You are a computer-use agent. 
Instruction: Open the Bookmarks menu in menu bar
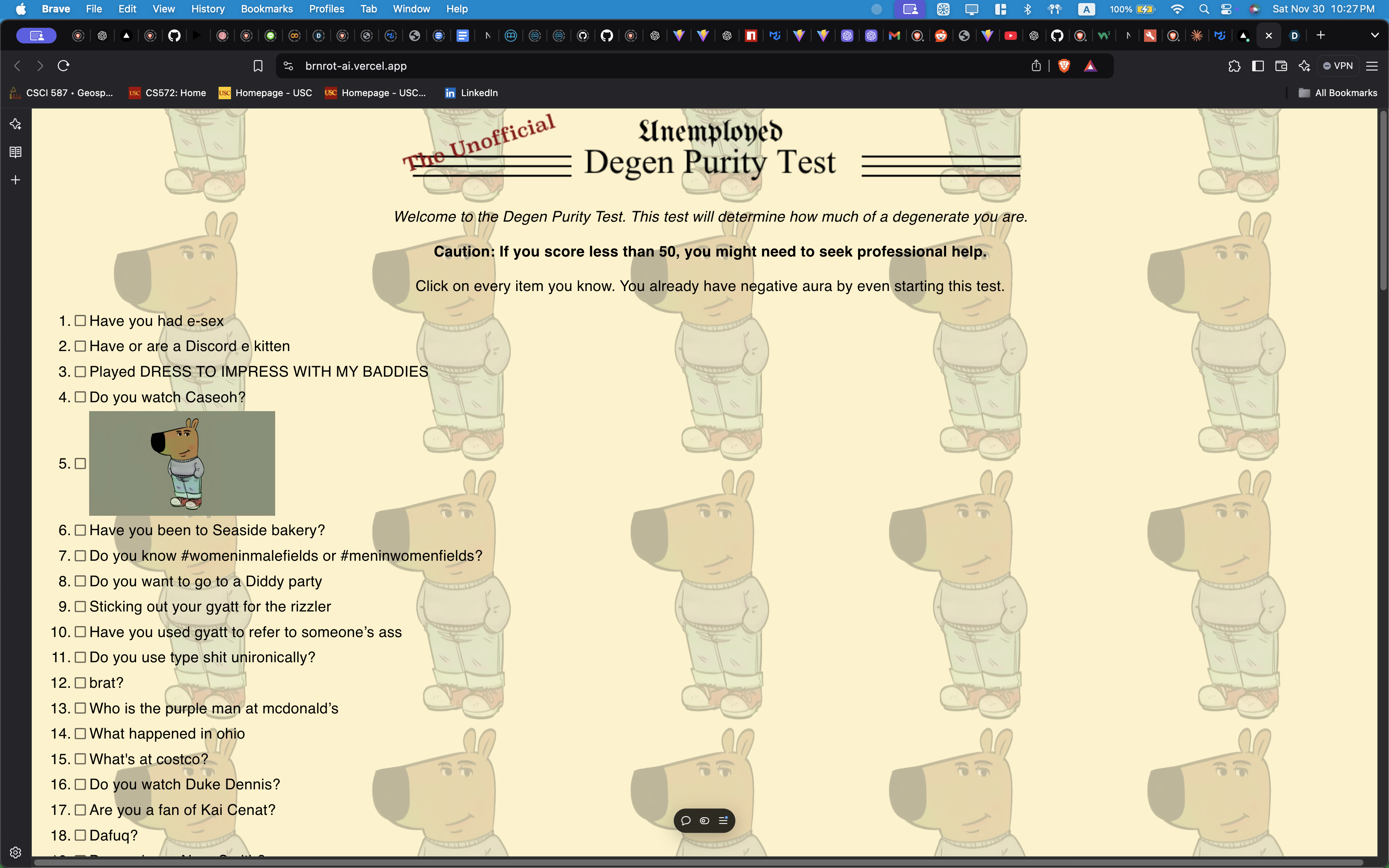(x=266, y=9)
